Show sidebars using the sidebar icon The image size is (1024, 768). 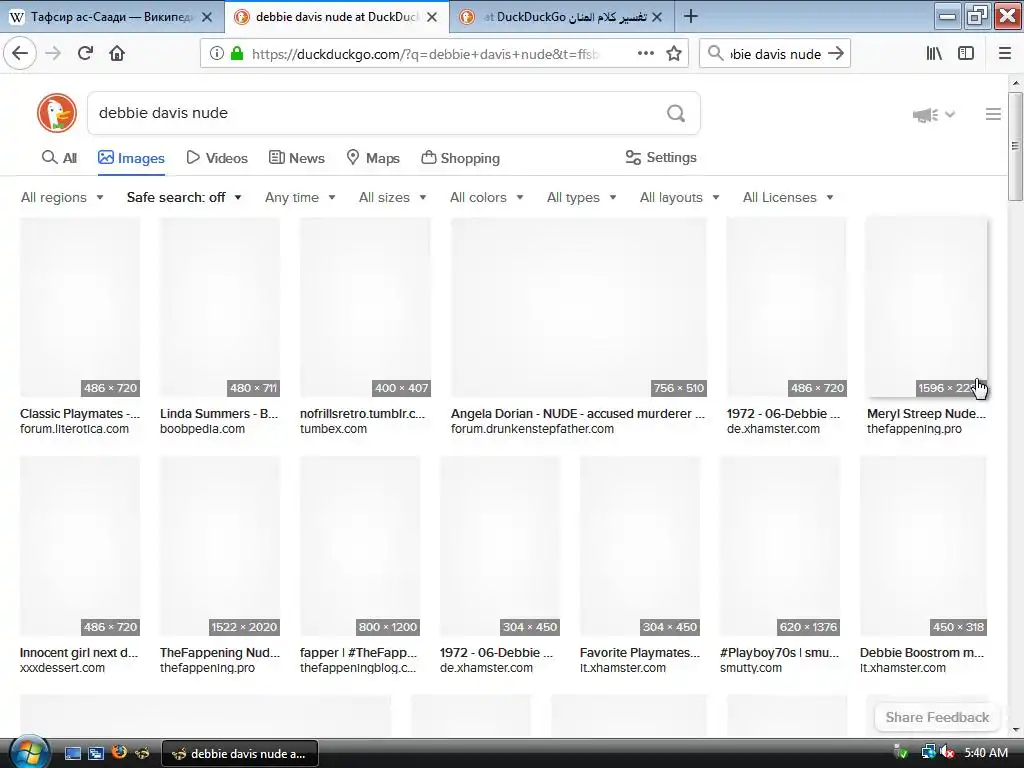tap(966, 54)
